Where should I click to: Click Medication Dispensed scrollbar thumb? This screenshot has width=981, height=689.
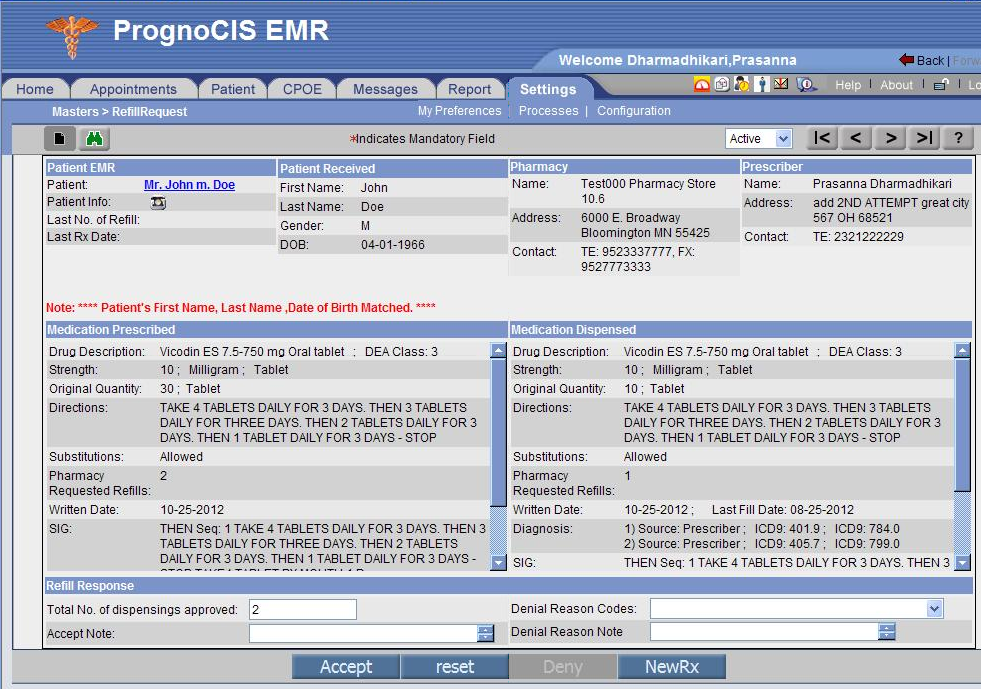pos(963,424)
